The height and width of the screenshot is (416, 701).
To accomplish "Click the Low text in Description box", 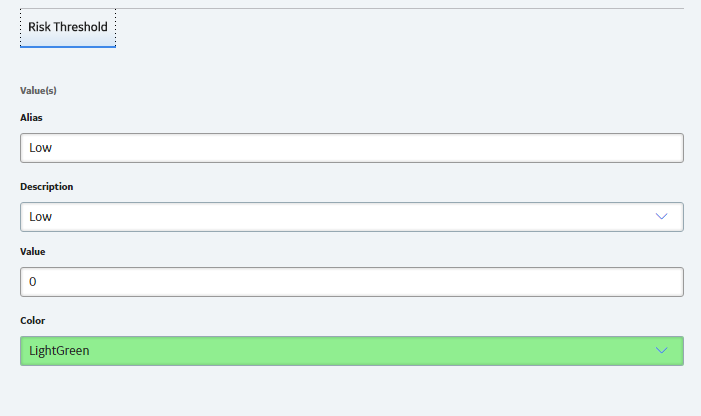I will 40,217.
